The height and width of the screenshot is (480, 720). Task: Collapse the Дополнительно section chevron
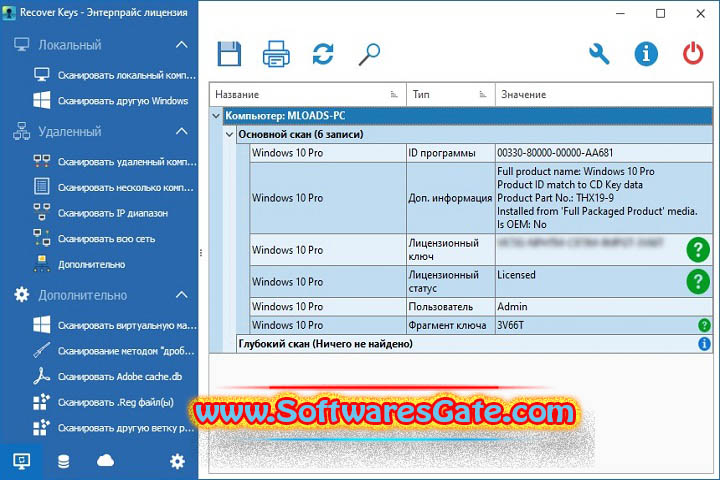[x=182, y=295]
